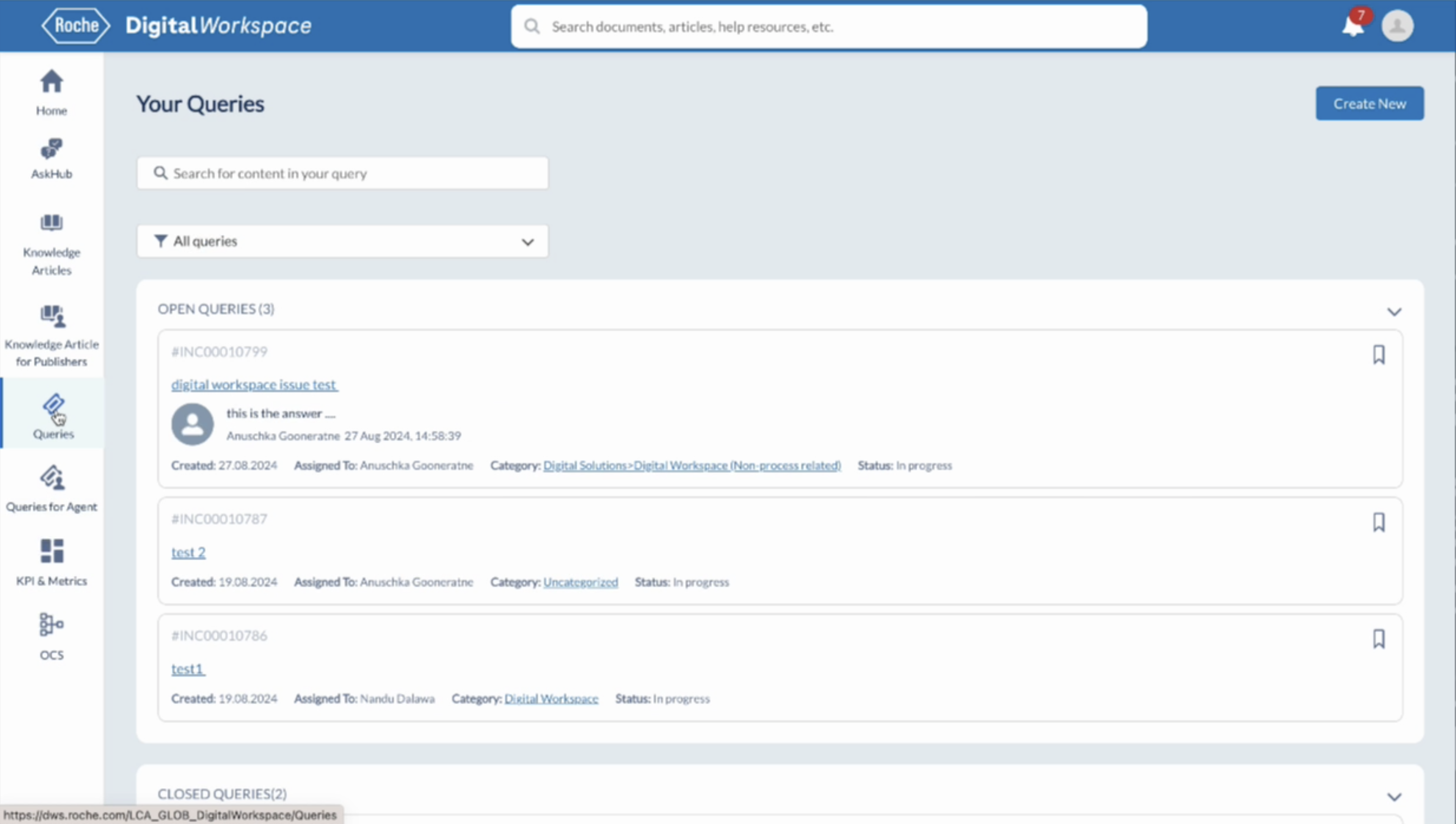Collapse the Open Queries section
This screenshot has height=824, width=1456.
click(1394, 311)
